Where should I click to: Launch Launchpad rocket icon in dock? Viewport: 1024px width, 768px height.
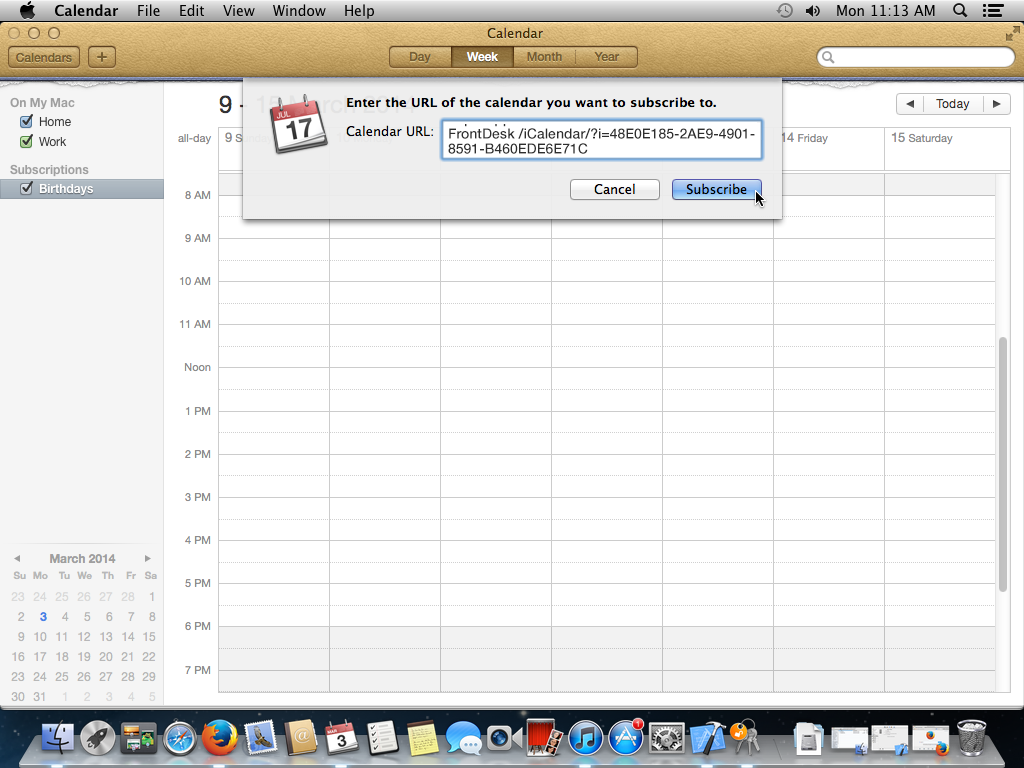[x=98, y=738]
